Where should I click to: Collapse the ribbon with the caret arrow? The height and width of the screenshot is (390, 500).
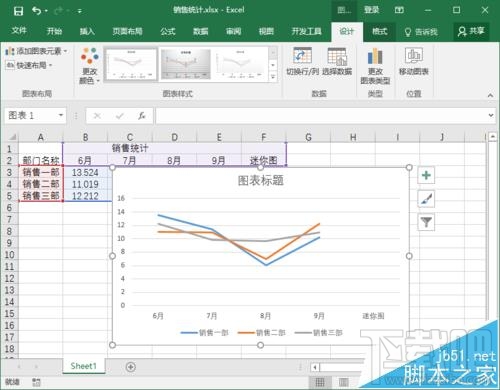coord(490,95)
